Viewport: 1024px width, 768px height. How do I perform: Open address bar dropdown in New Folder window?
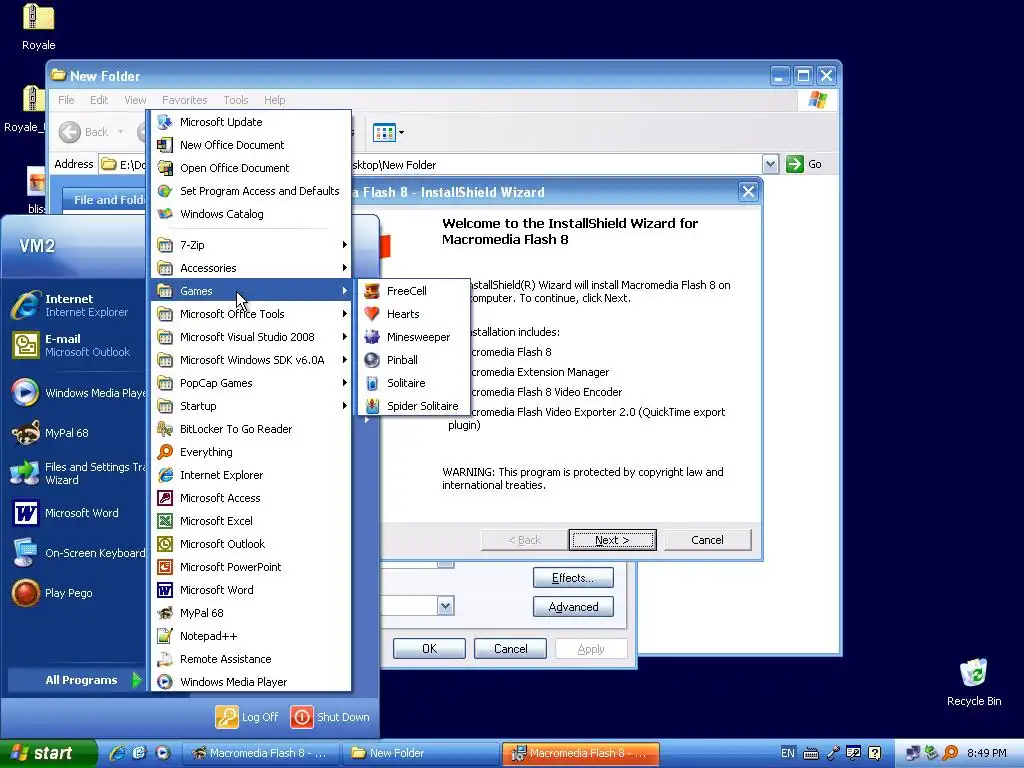(x=770, y=164)
